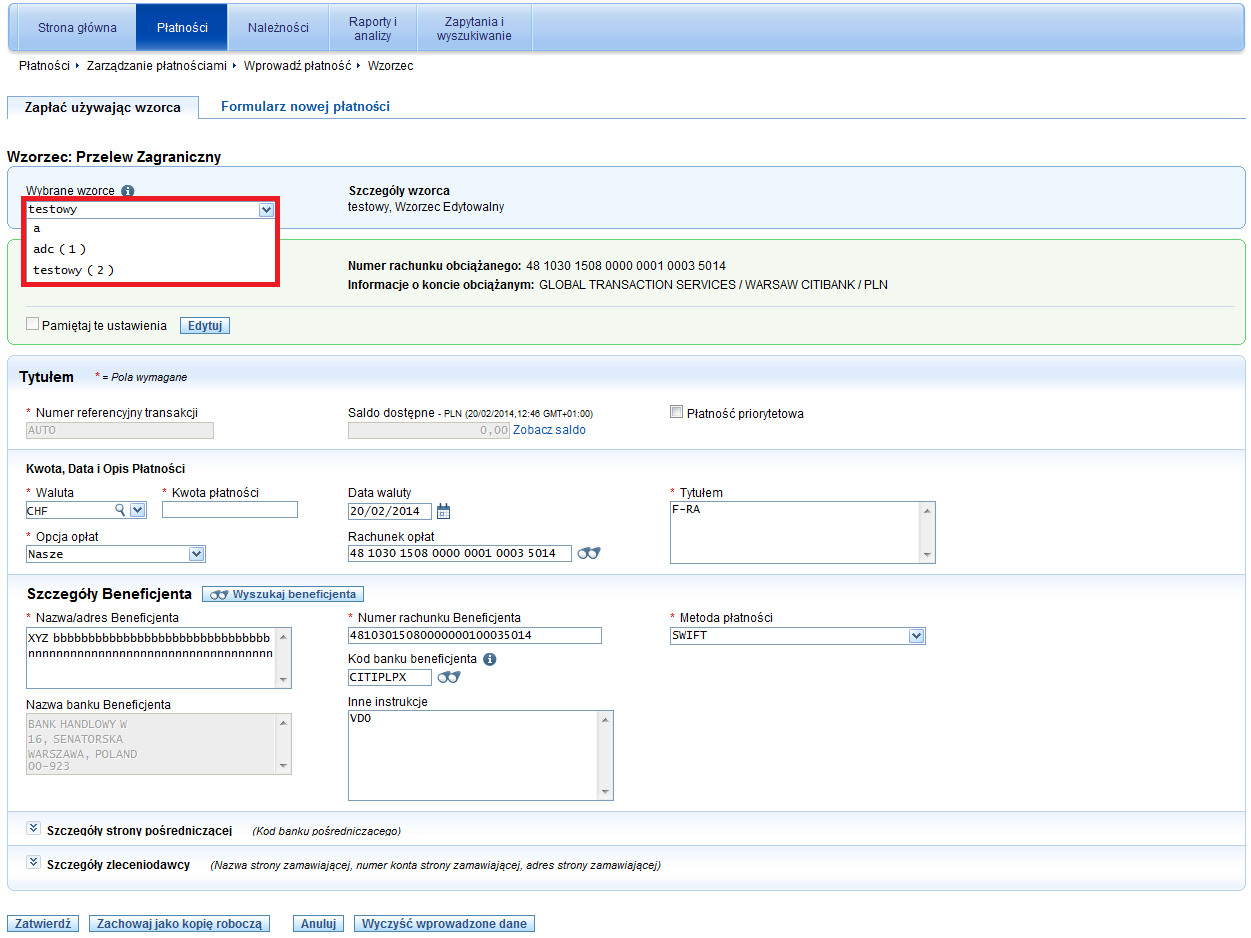Image resolution: width=1251 pixels, height=938 pixels.
Task: Click Nazwa banku Beneficjenta scrollbar down arrow
Action: 285,766
